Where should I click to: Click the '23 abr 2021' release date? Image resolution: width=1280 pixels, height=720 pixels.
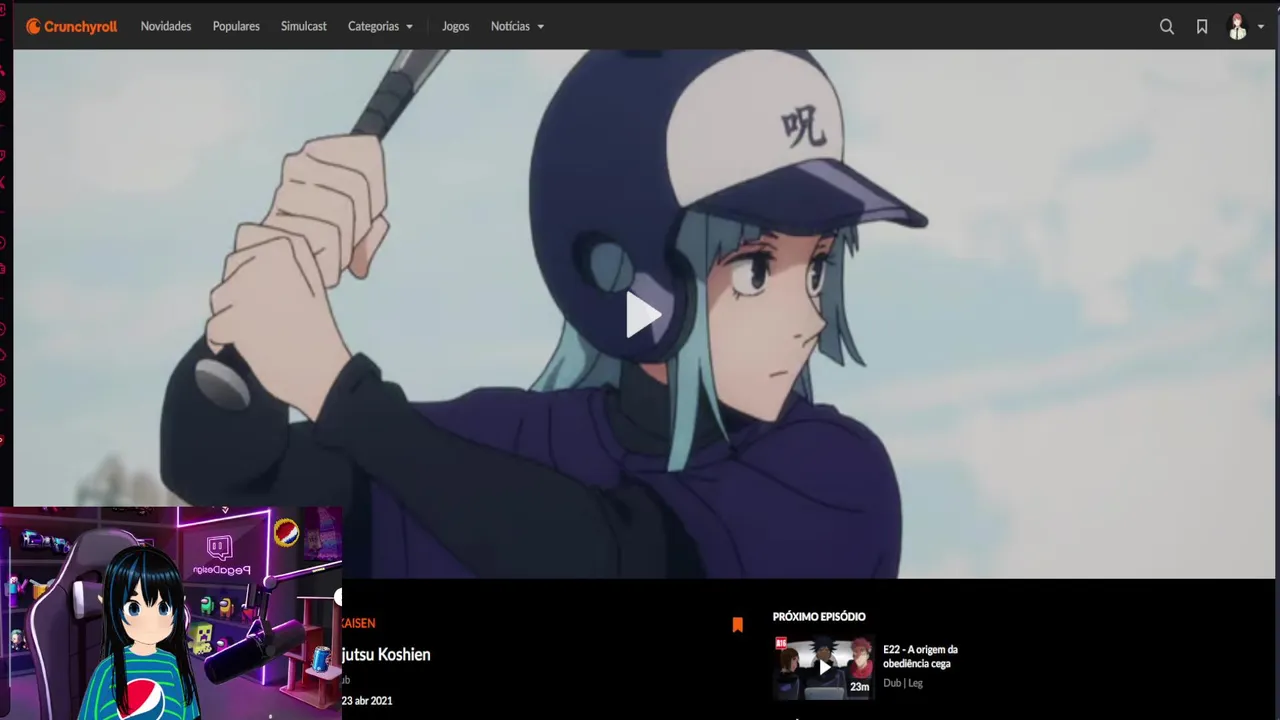(367, 701)
